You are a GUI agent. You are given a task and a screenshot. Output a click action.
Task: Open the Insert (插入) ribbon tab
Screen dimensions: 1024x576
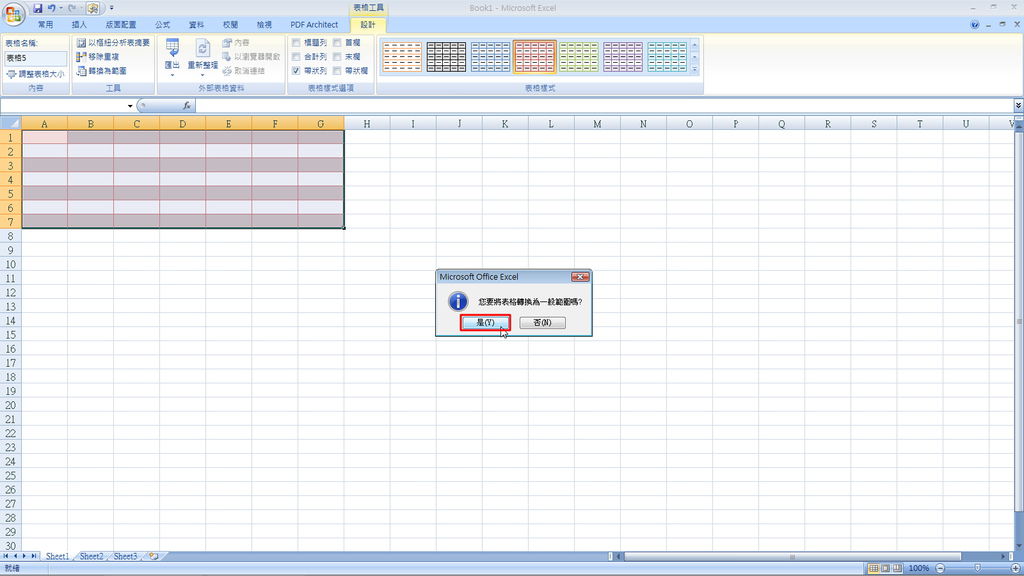coord(79,25)
